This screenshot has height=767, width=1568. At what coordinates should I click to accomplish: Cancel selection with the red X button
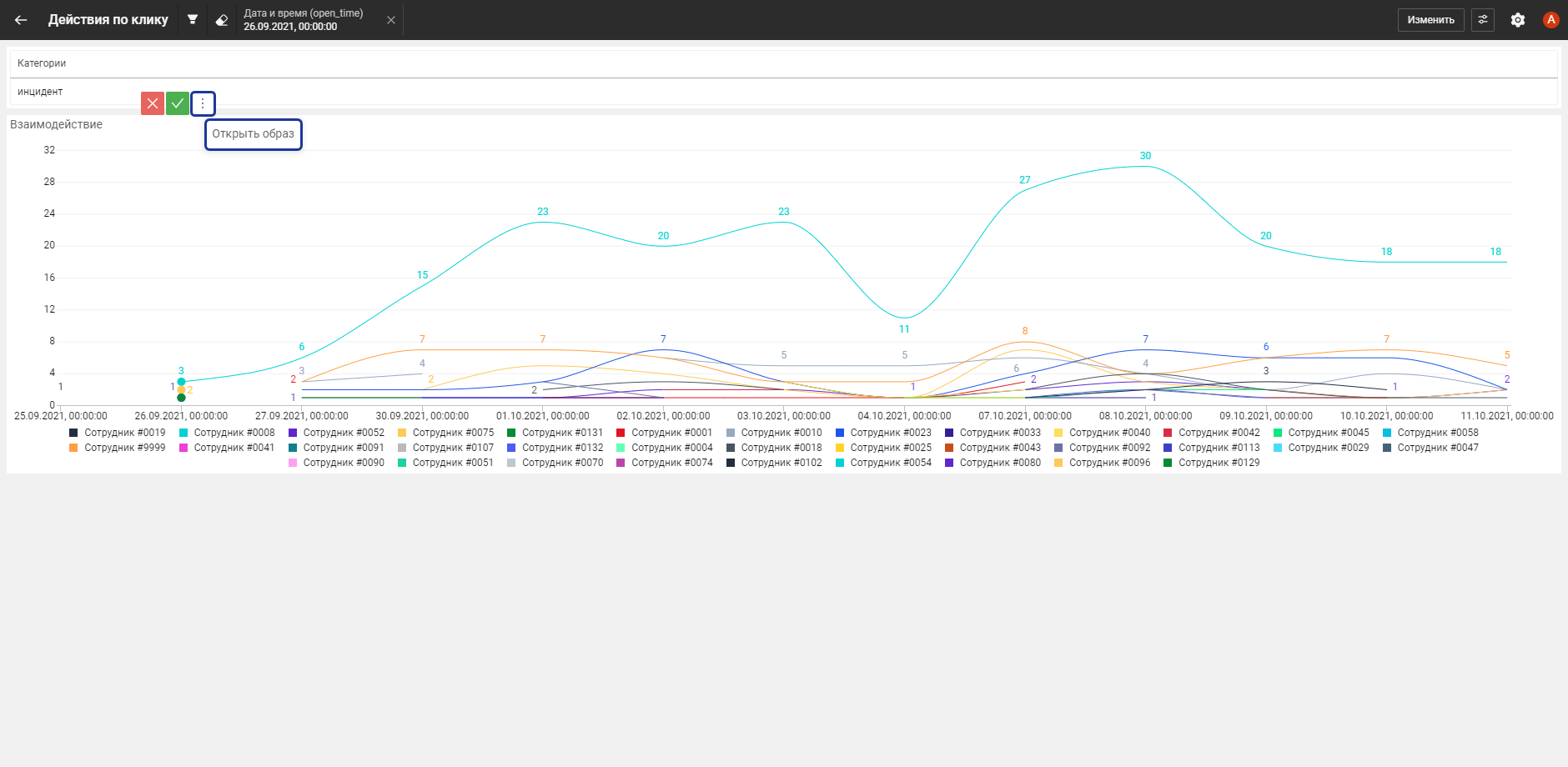[x=153, y=103]
